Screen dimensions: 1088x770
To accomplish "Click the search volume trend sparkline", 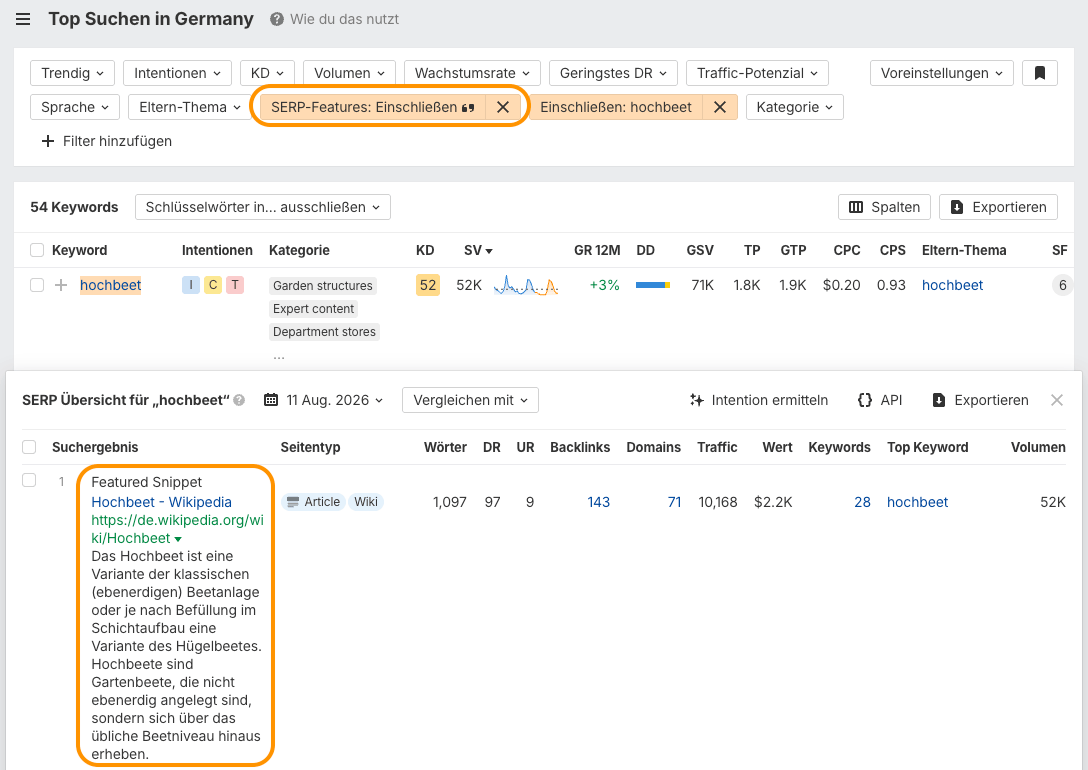I will (526, 285).
